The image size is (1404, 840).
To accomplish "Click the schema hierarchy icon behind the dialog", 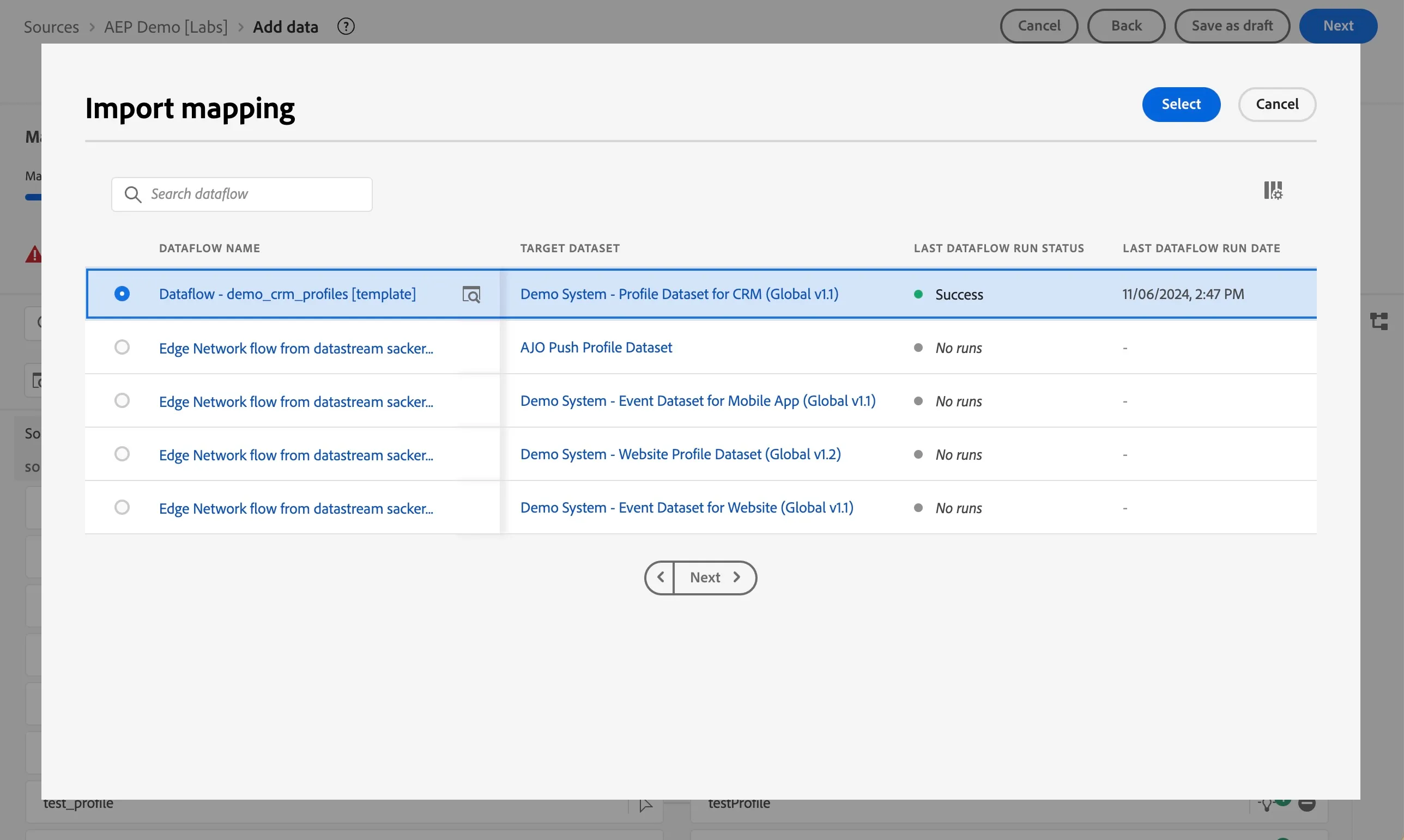I will (1378, 321).
